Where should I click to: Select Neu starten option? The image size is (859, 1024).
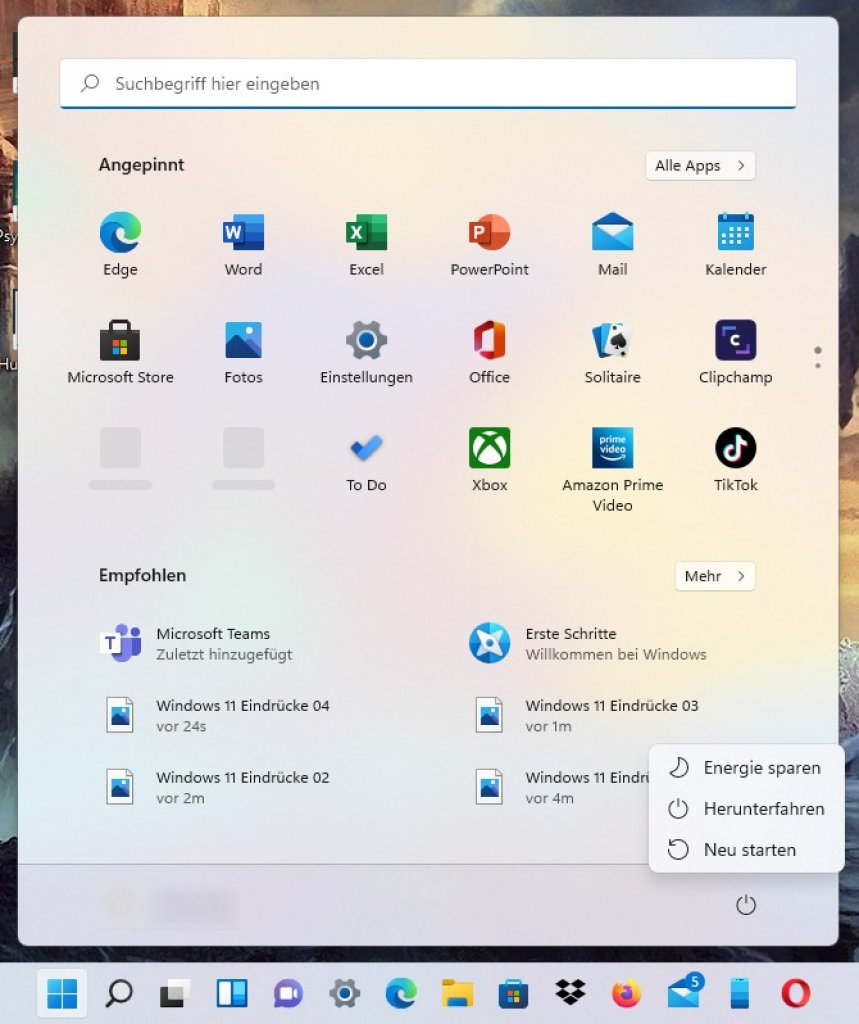(747, 850)
